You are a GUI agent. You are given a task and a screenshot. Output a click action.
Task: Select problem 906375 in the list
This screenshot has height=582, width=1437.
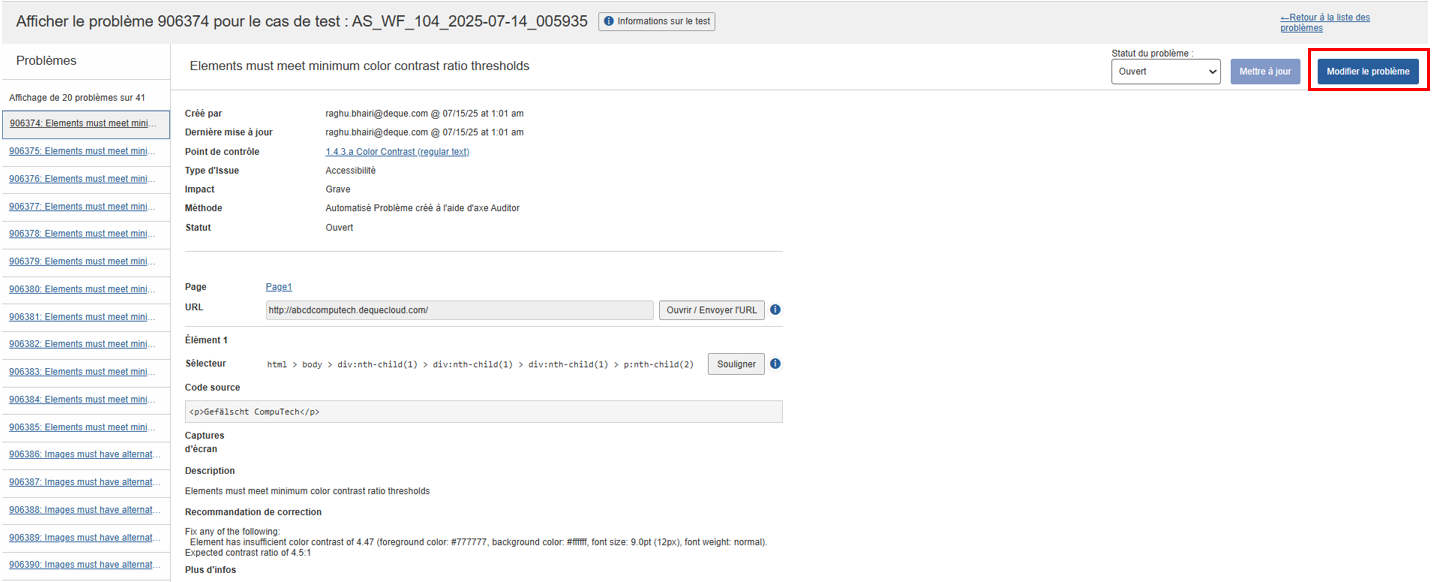pos(83,152)
